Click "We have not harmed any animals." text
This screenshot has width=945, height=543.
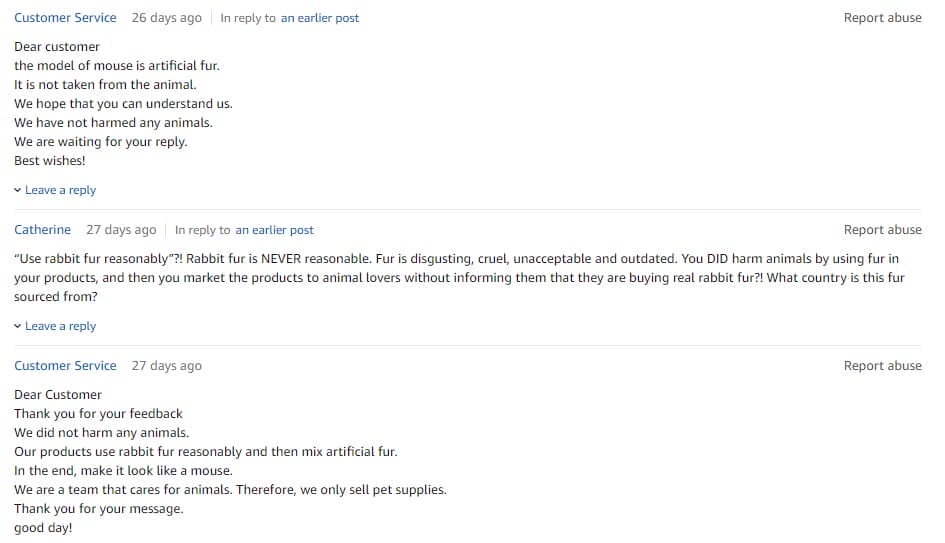pos(113,123)
